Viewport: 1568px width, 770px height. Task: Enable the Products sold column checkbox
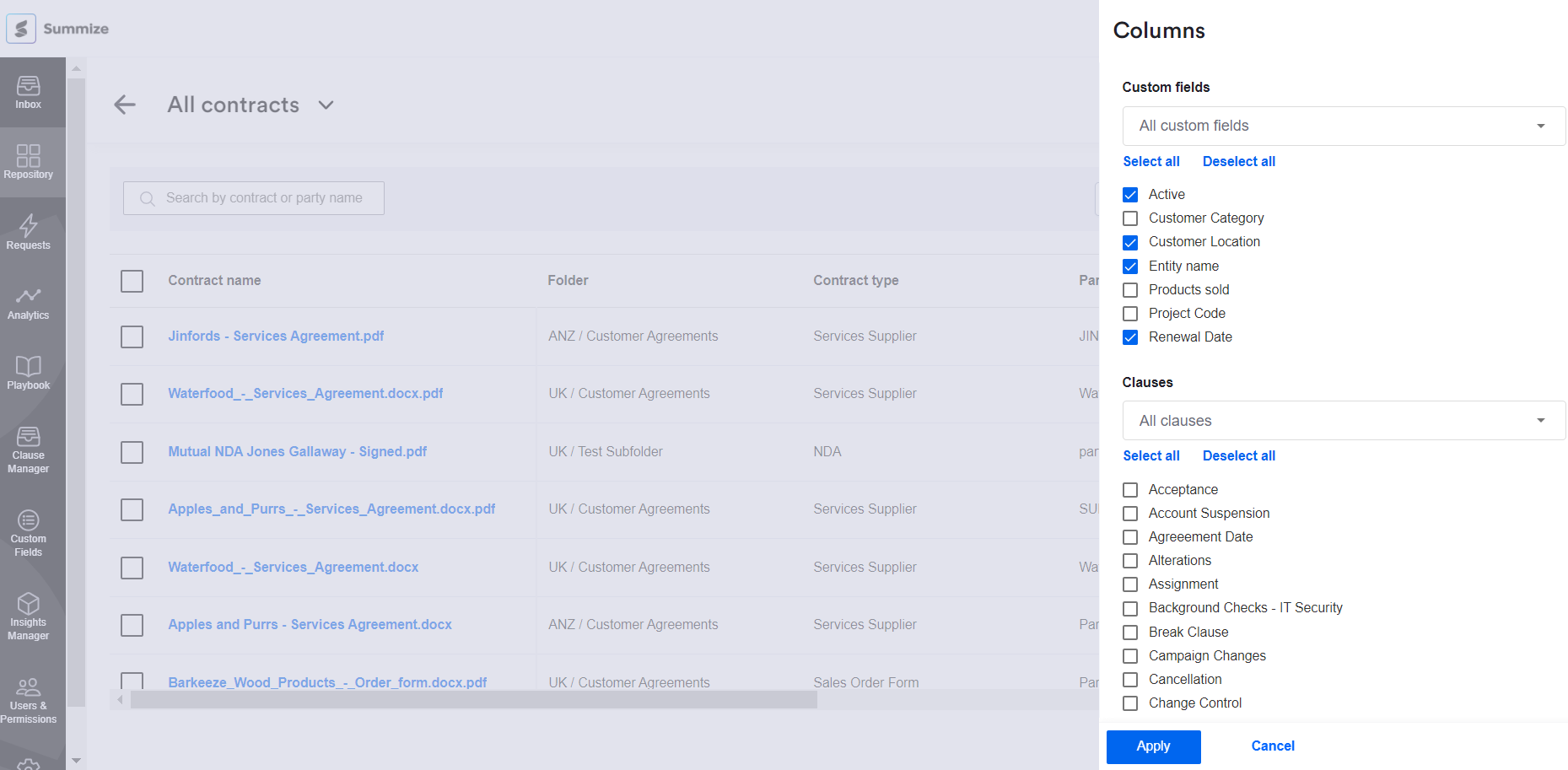click(1130, 289)
